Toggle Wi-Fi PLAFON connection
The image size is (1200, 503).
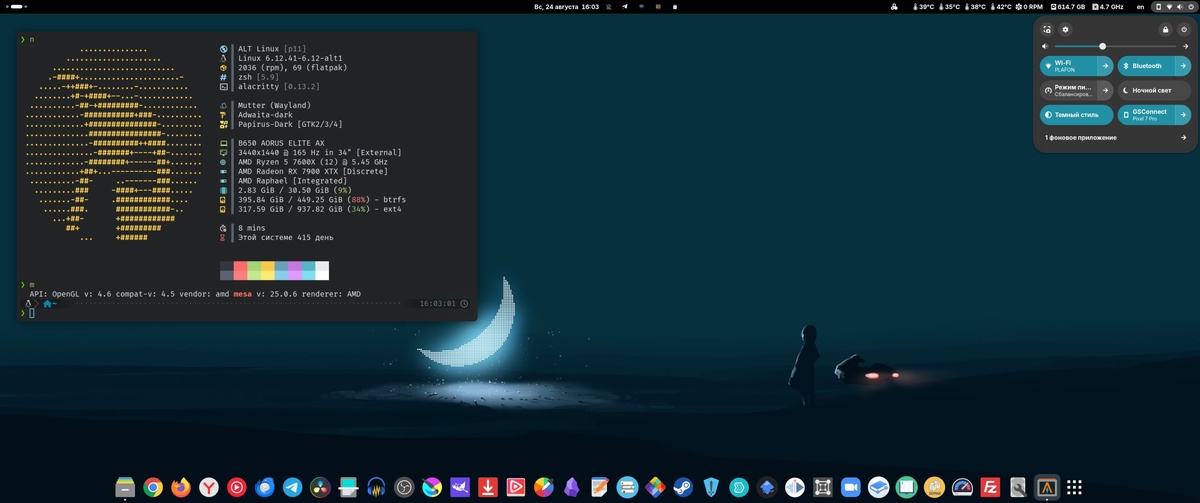pos(1068,66)
